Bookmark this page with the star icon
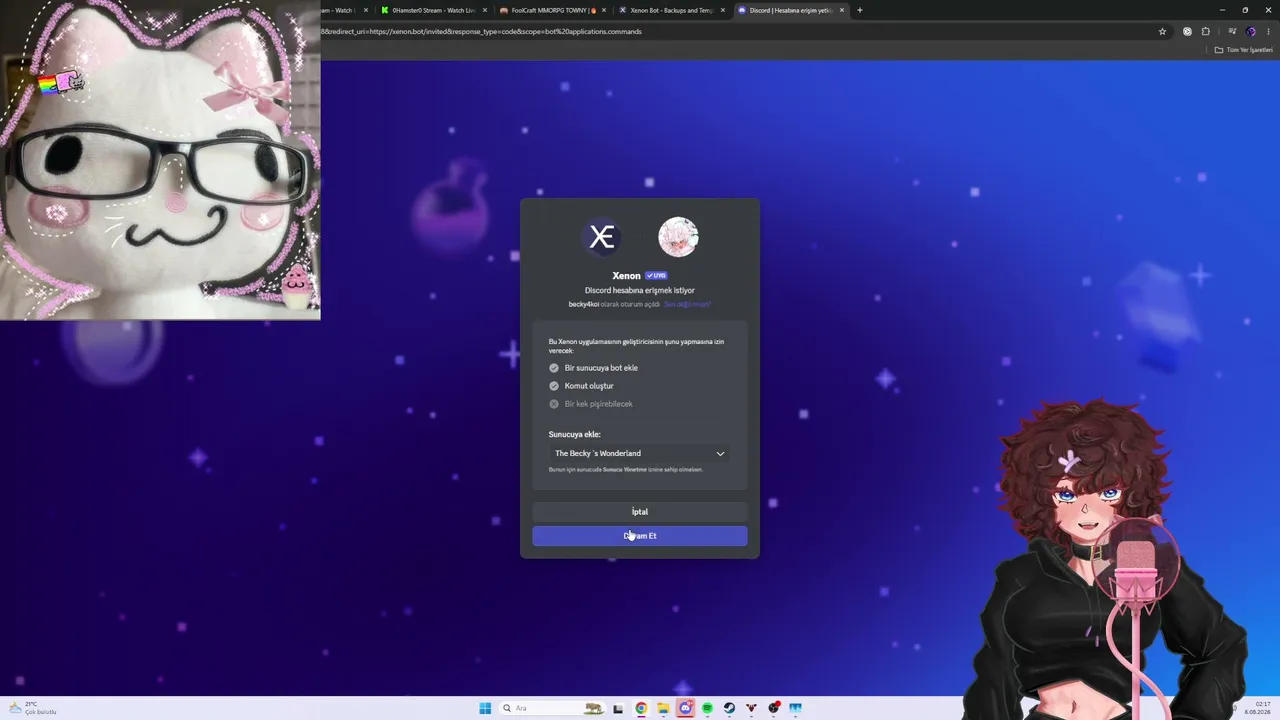This screenshot has height=720, width=1280. point(1162,31)
